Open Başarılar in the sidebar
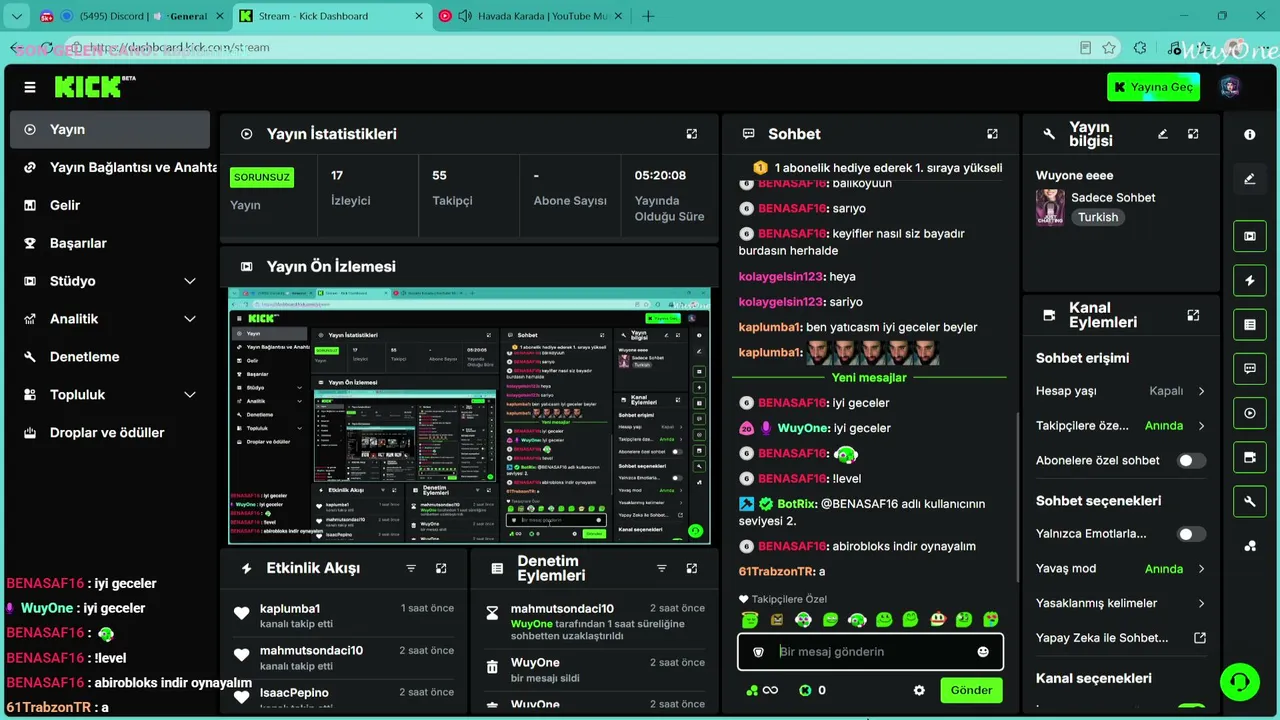This screenshot has height=720, width=1280. pyautogui.click(x=110, y=243)
